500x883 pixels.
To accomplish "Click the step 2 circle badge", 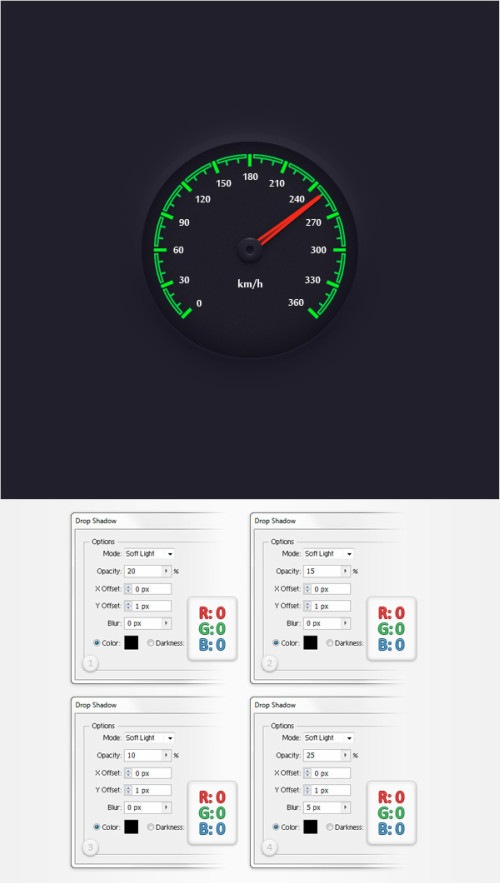I will [x=269, y=664].
